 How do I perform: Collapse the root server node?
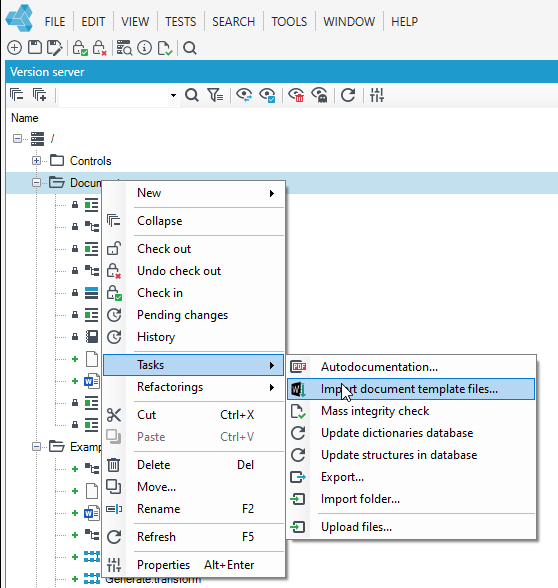[x=17, y=139]
